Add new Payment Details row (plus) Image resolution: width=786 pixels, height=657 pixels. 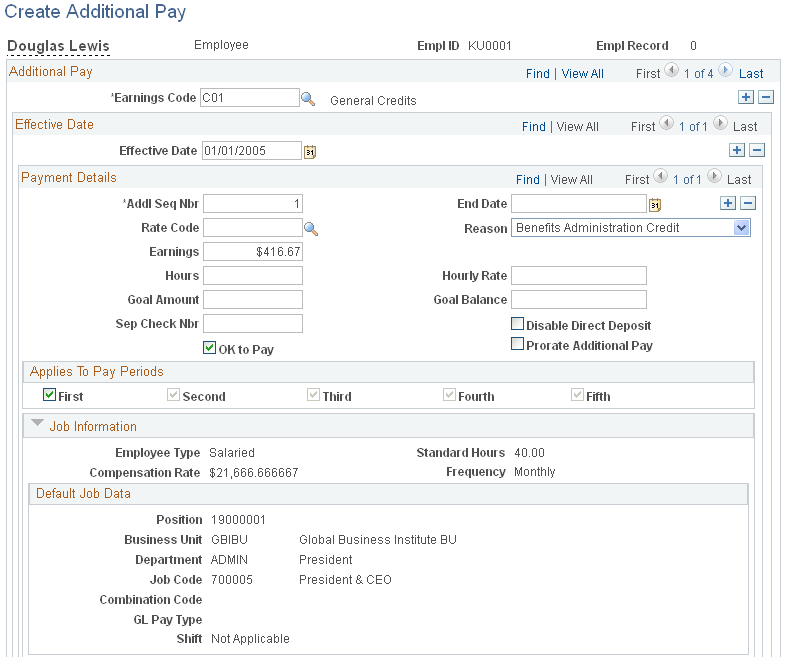(728, 203)
